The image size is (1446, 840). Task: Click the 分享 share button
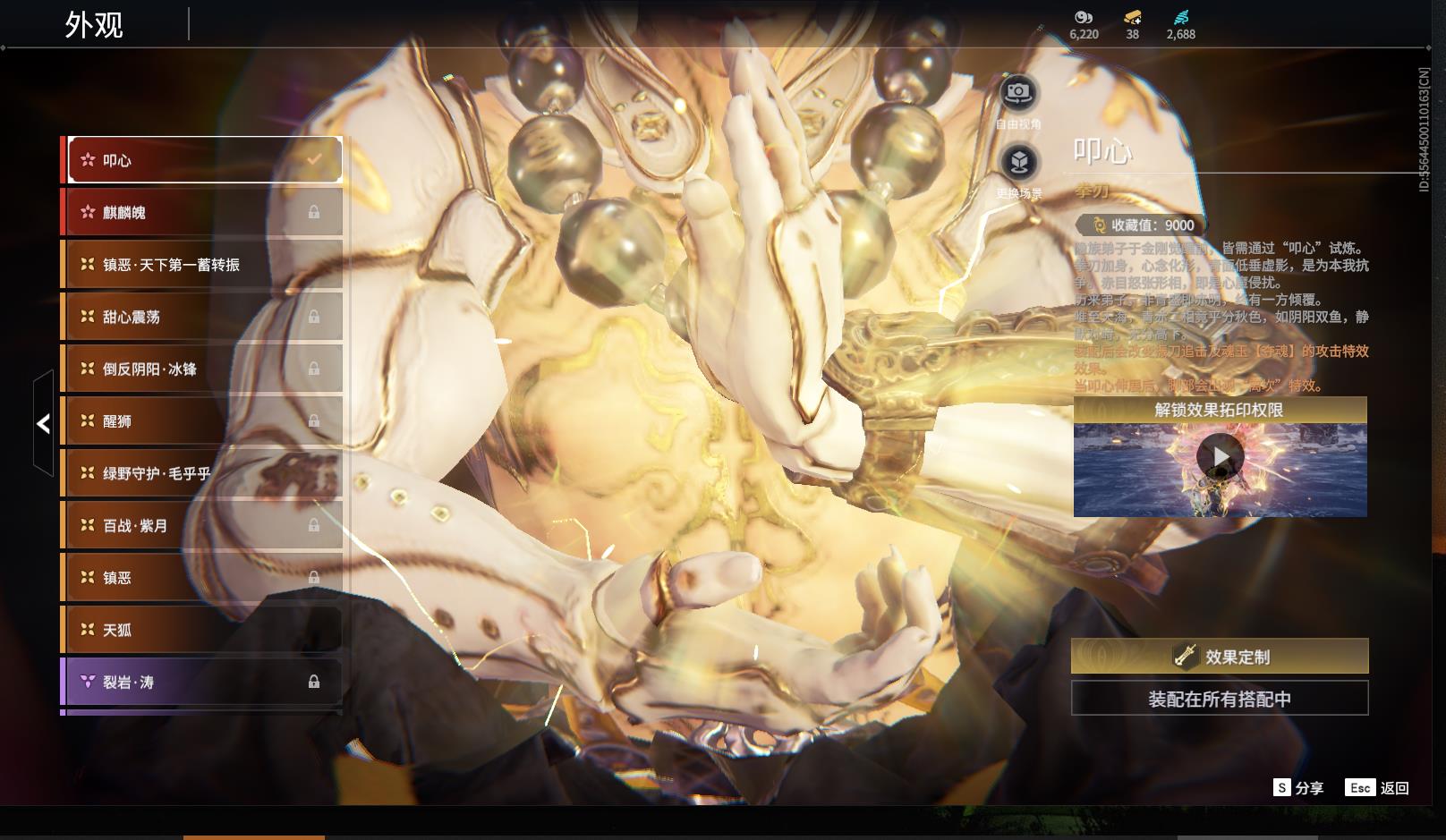pyautogui.click(x=1298, y=787)
